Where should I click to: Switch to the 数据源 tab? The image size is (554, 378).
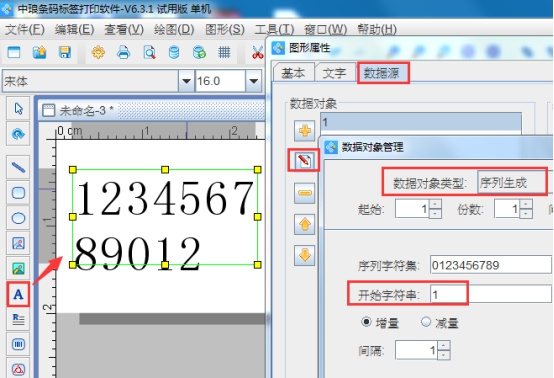tap(382, 73)
